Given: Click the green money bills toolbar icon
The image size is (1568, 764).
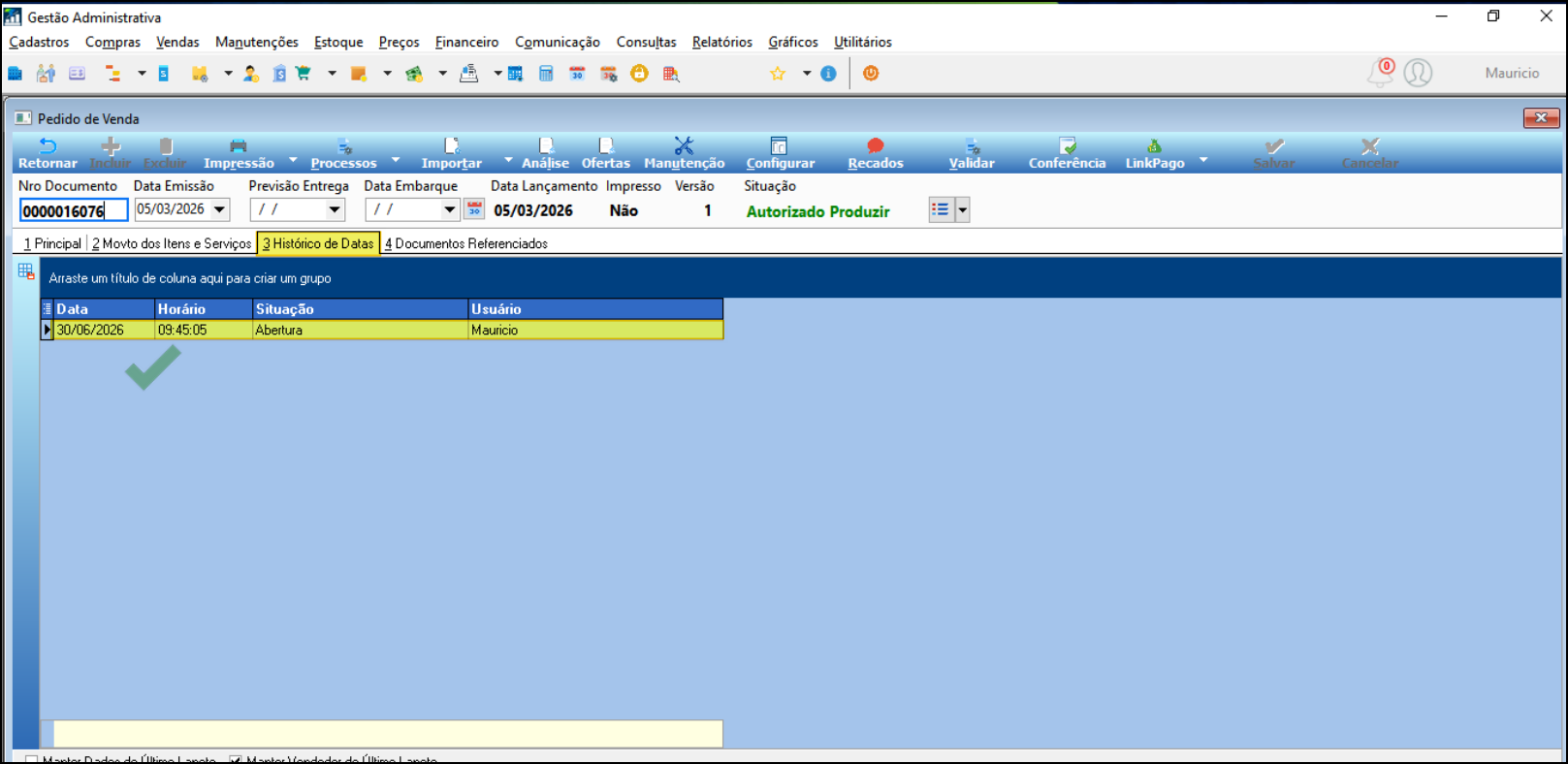Looking at the screenshot, I should pos(414,74).
